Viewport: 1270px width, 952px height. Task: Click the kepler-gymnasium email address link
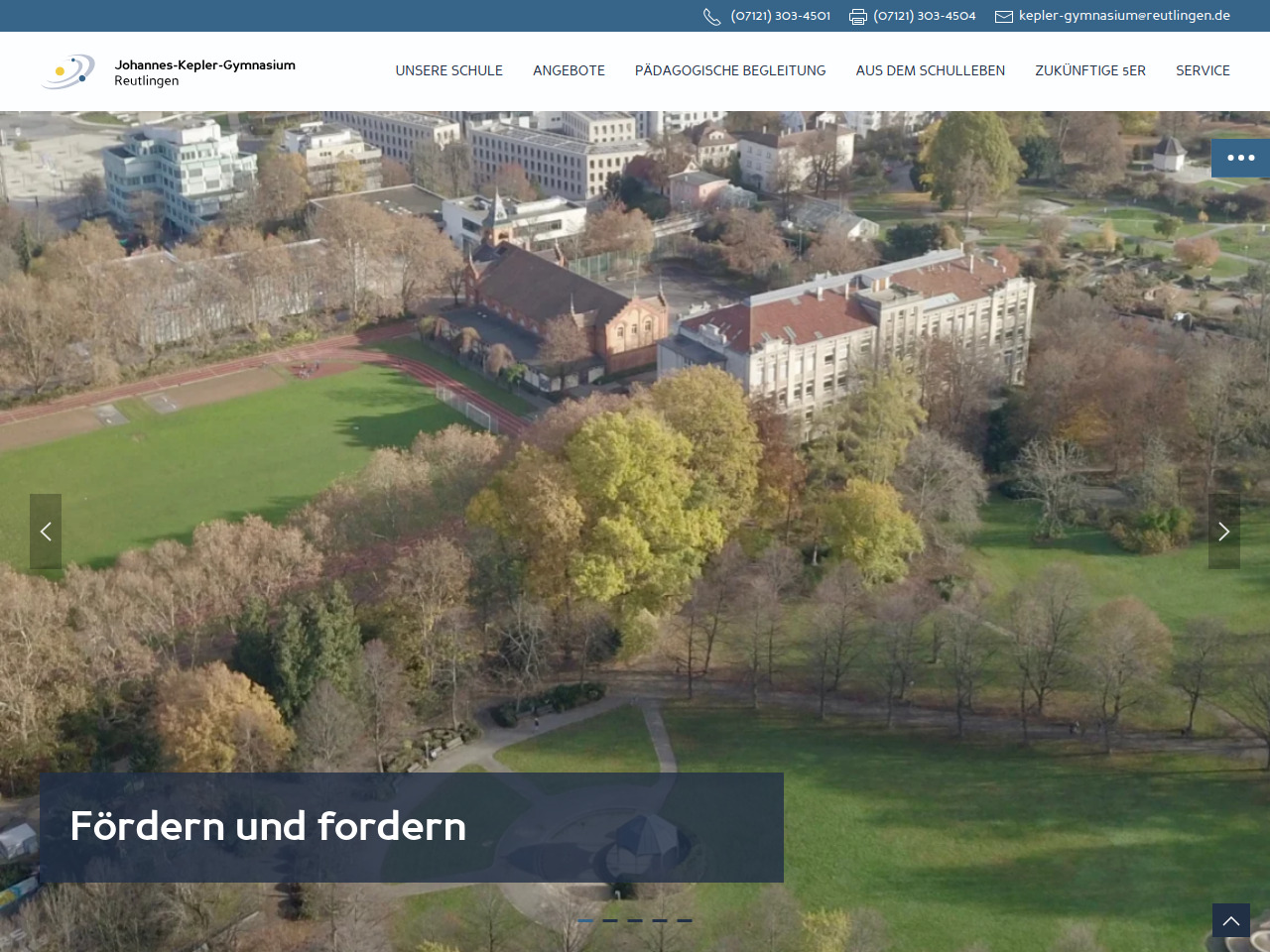click(1124, 16)
